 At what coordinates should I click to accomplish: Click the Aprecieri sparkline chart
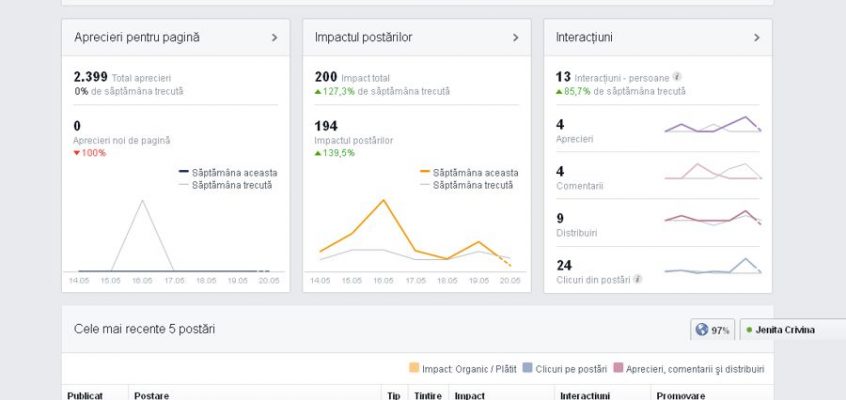pos(713,125)
